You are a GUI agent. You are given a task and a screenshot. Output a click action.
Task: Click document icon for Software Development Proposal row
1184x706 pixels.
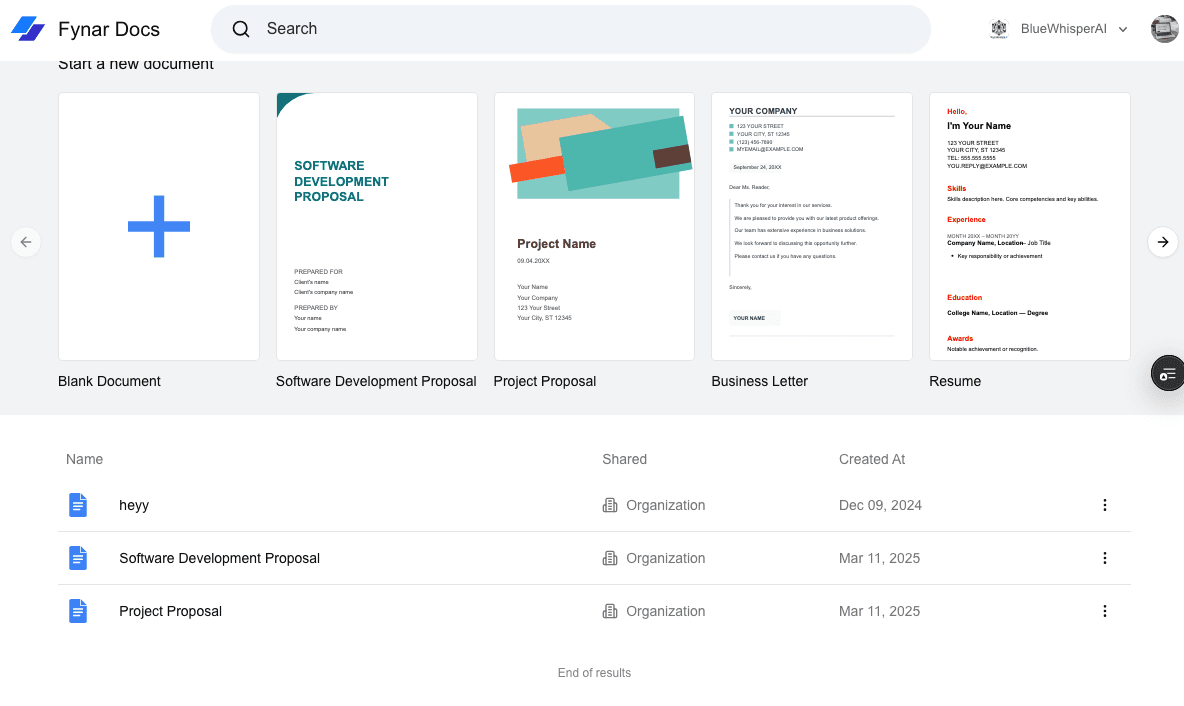click(x=78, y=558)
